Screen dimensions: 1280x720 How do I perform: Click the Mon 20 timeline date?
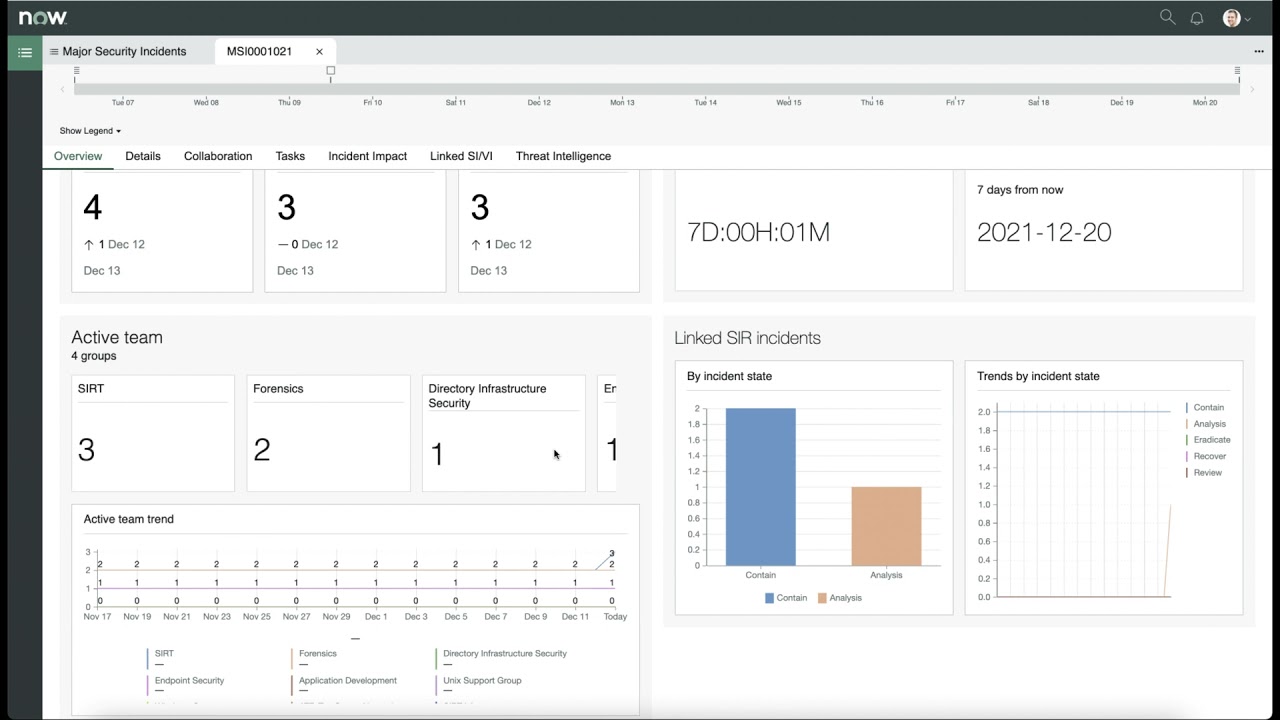click(x=1205, y=103)
